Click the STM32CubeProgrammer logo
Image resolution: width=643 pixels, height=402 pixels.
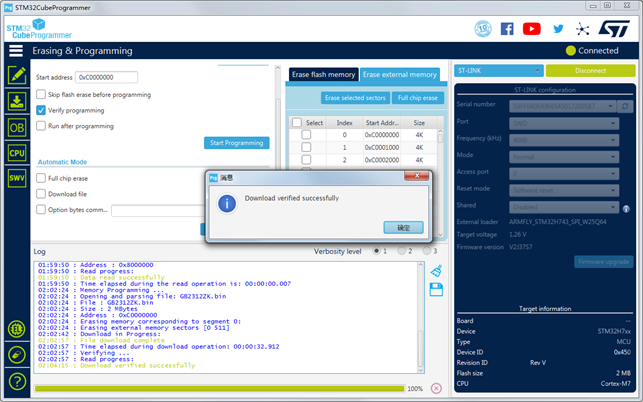pos(39,29)
